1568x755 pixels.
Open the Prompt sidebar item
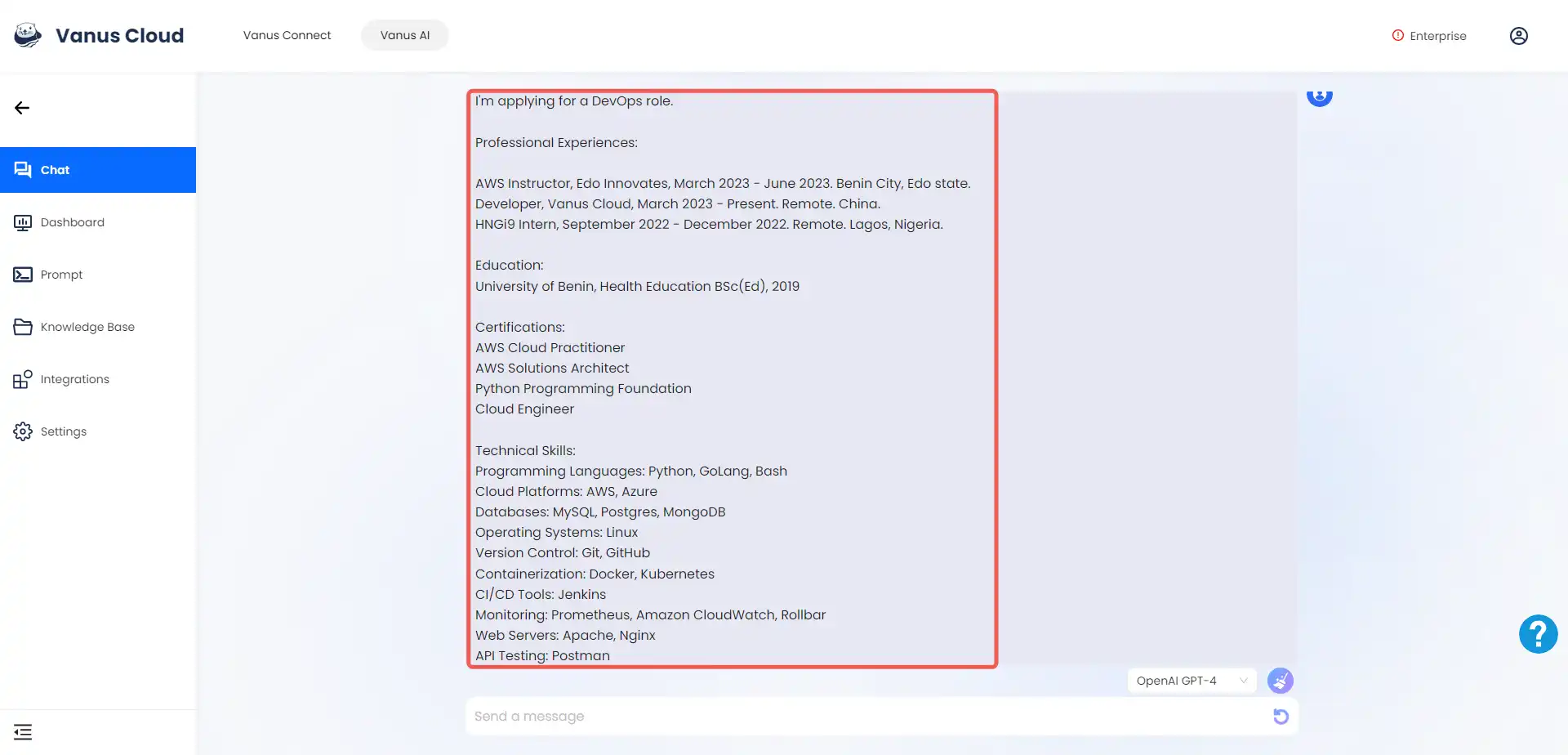click(x=98, y=275)
